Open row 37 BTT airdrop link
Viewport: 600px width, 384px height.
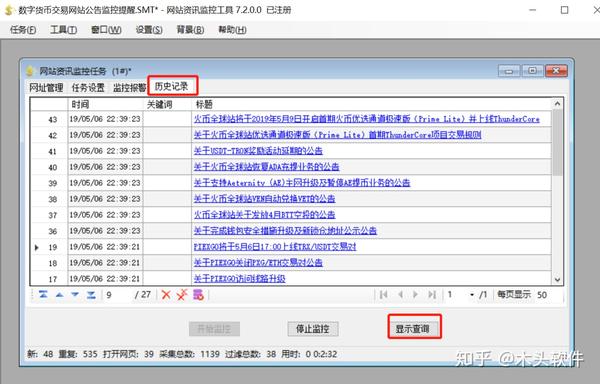pos(264,215)
